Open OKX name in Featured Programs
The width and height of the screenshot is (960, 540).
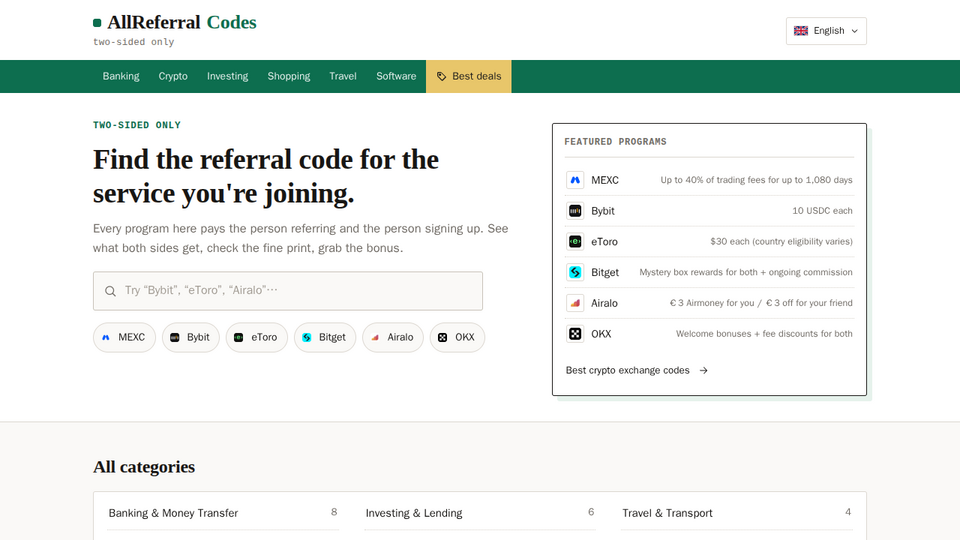click(x=601, y=334)
